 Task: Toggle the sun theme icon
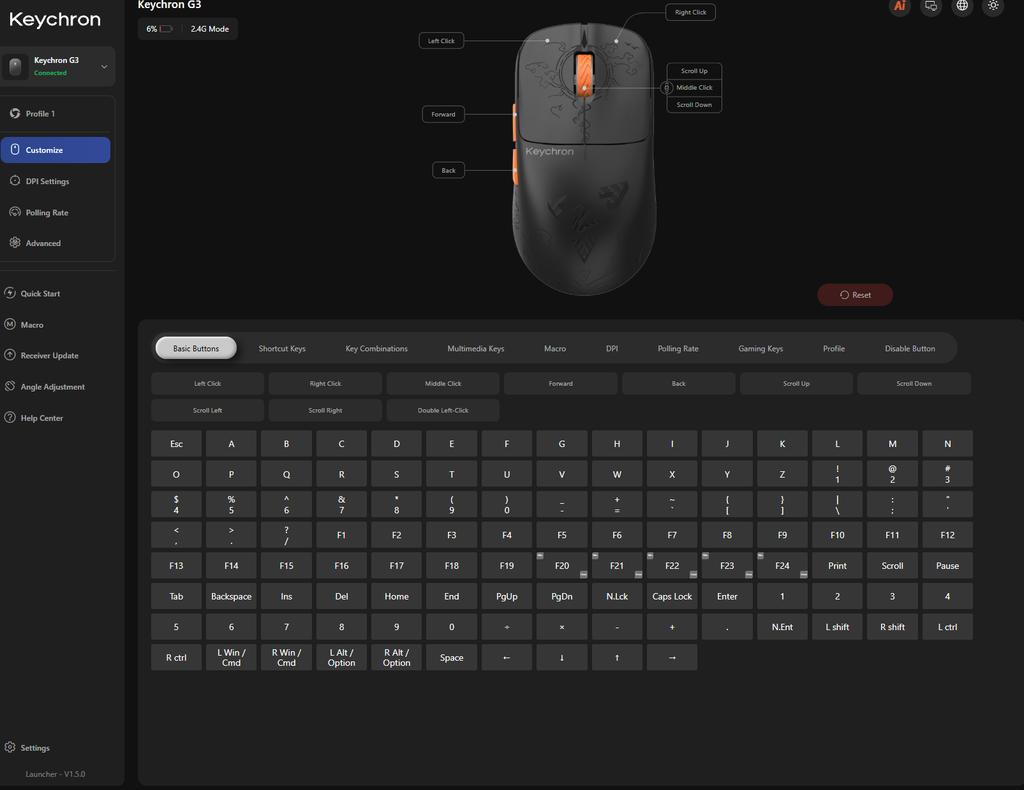(993, 6)
